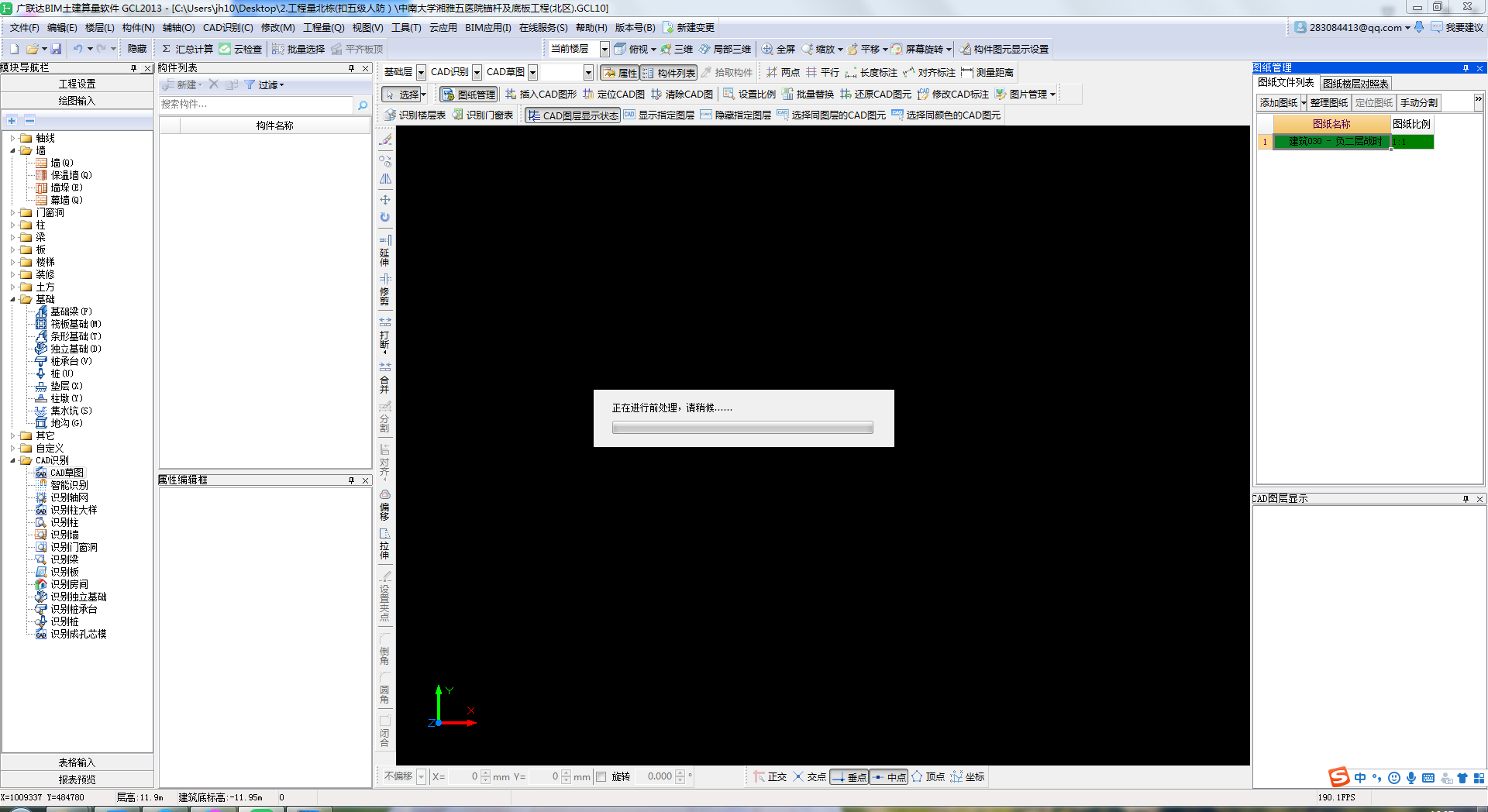Click the 工程设置 navigation button
1488x812 pixels.
click(x=77, y=84)
